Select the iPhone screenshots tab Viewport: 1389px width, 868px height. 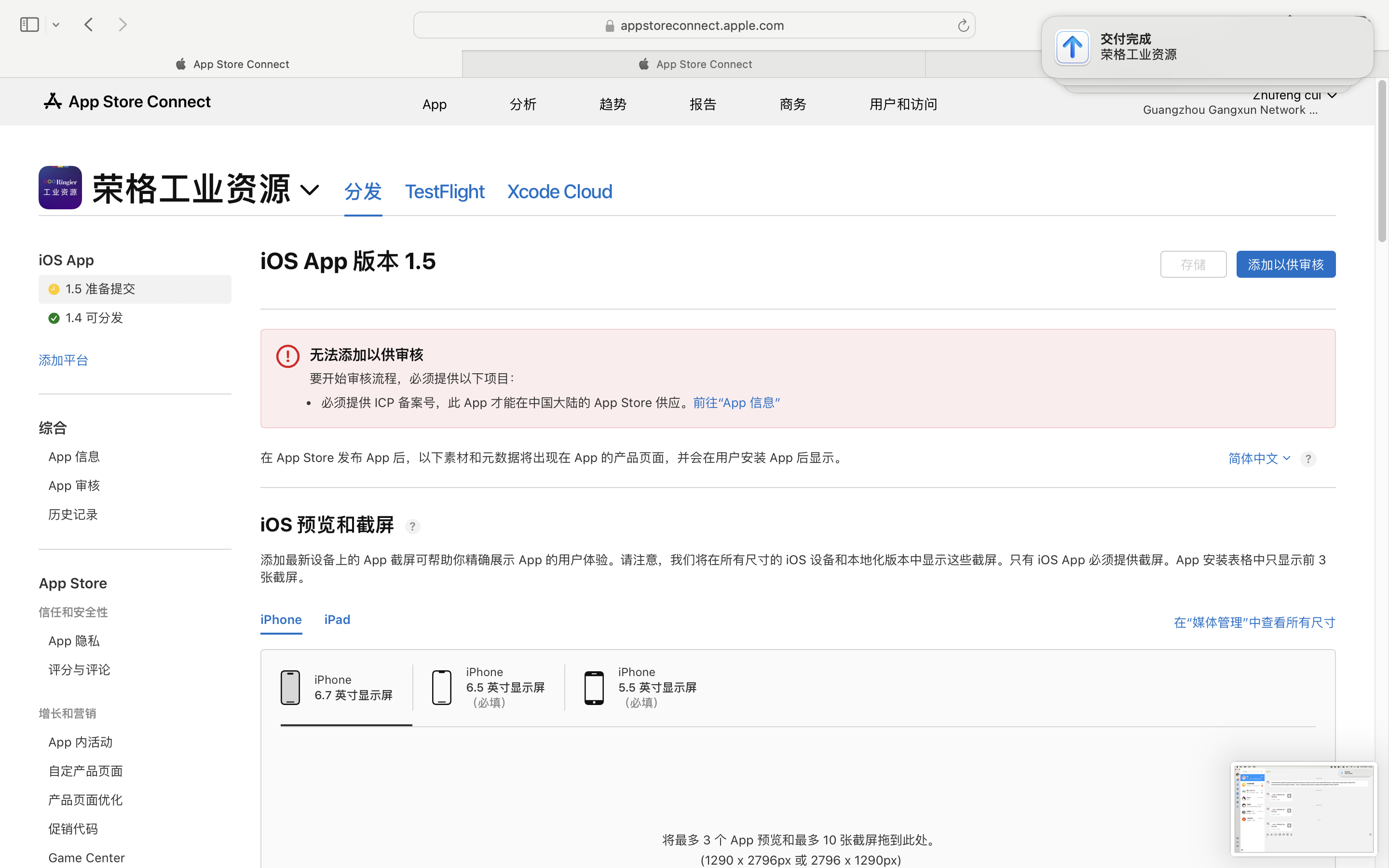281,620
